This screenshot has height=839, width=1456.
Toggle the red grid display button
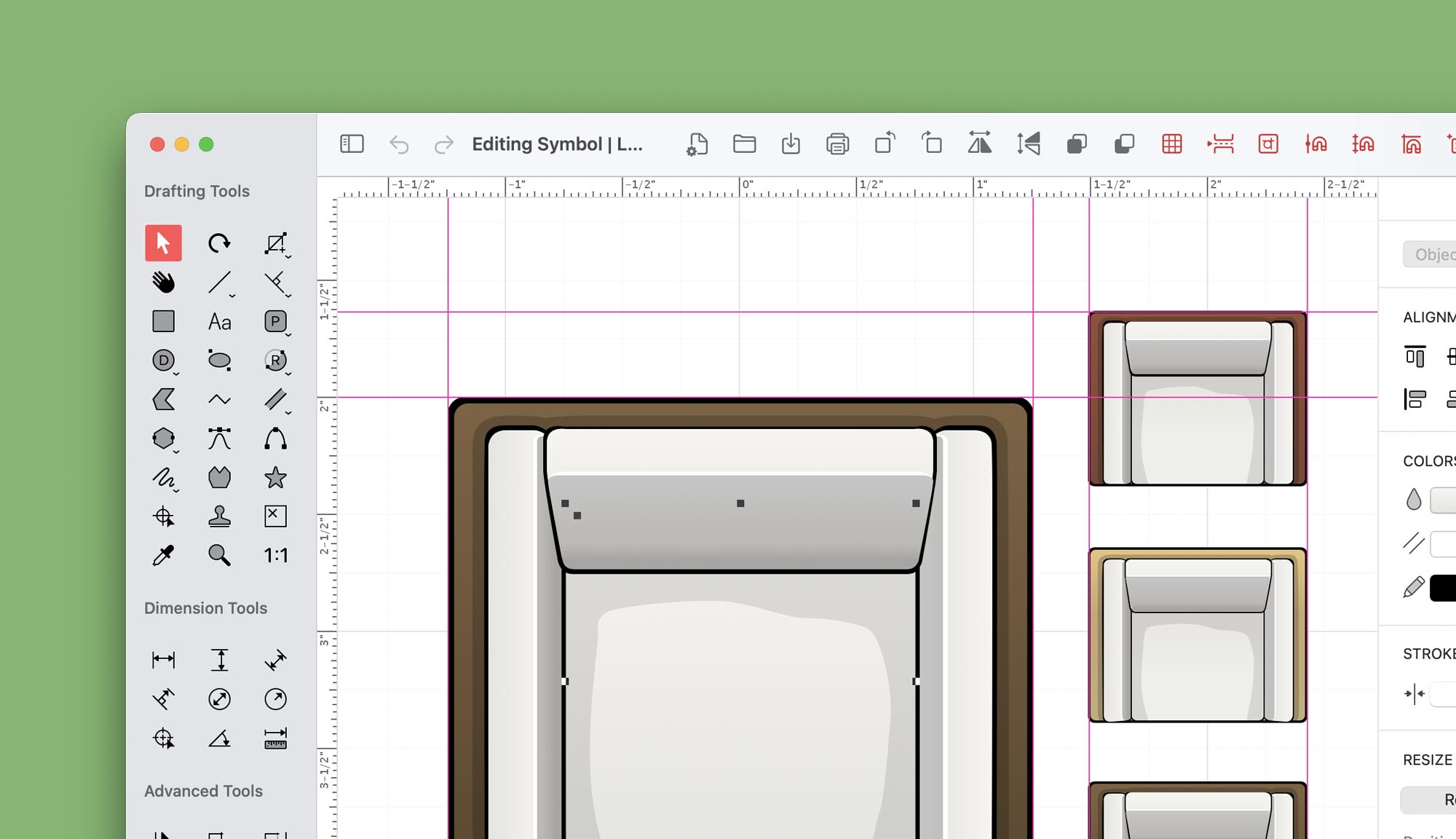coord(1171,144)
